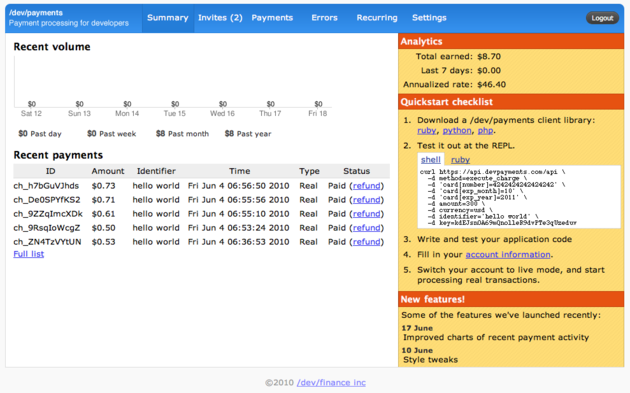Screen dimensions: 630x393
Task: Refund payment ch_ZN4TzVYtUN
Action: 366,242
